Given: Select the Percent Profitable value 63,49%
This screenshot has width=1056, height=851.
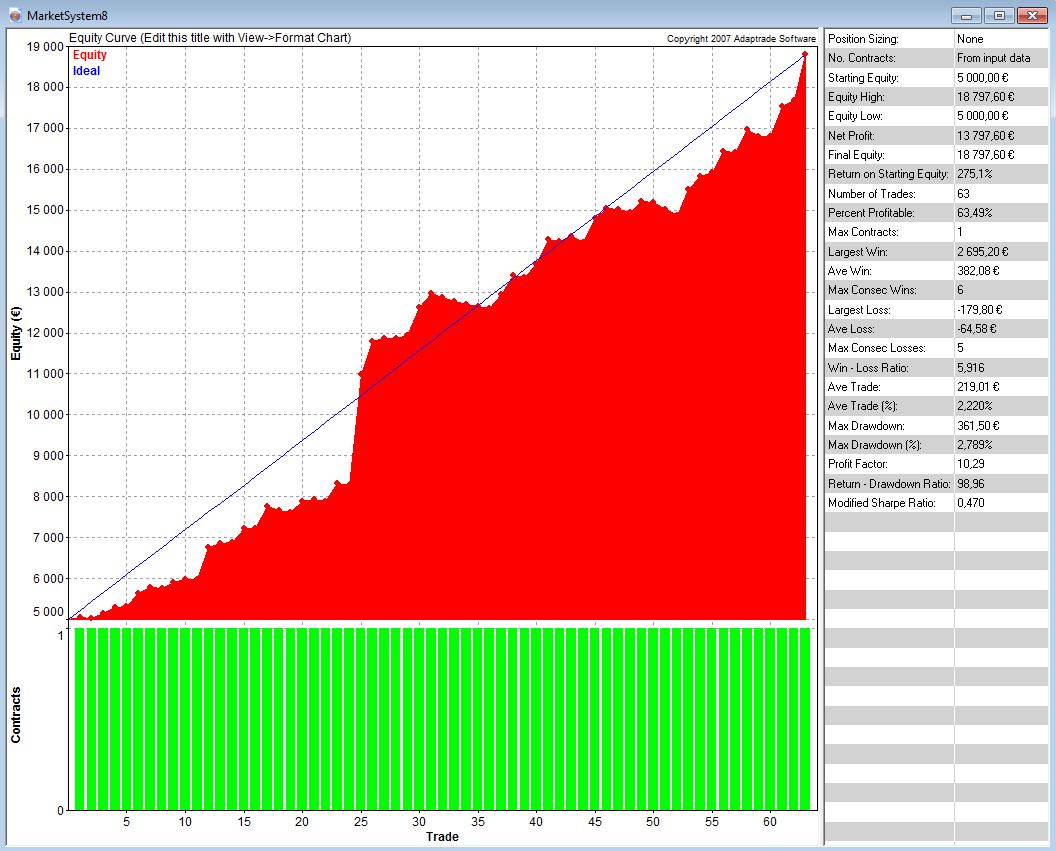Looking at the screenshot, I should tap(977, 213).
